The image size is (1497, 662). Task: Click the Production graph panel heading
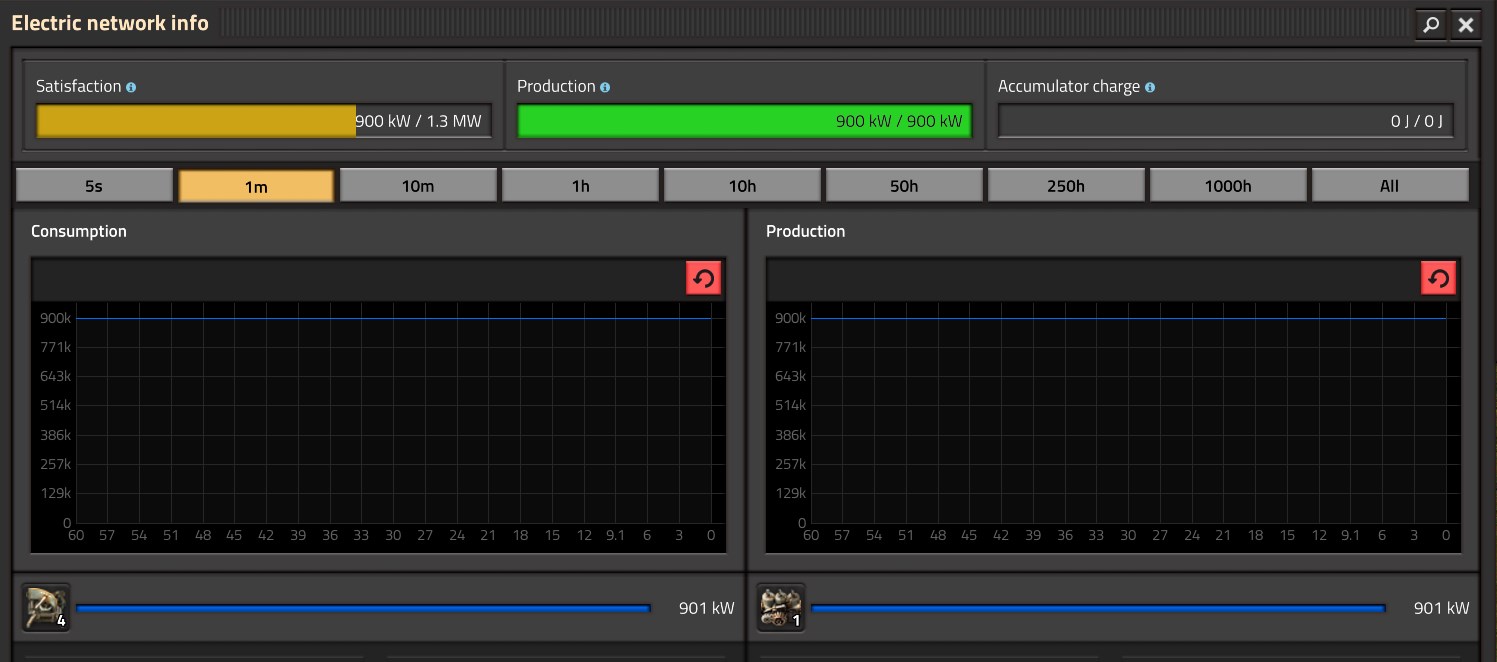coord(805,231)
